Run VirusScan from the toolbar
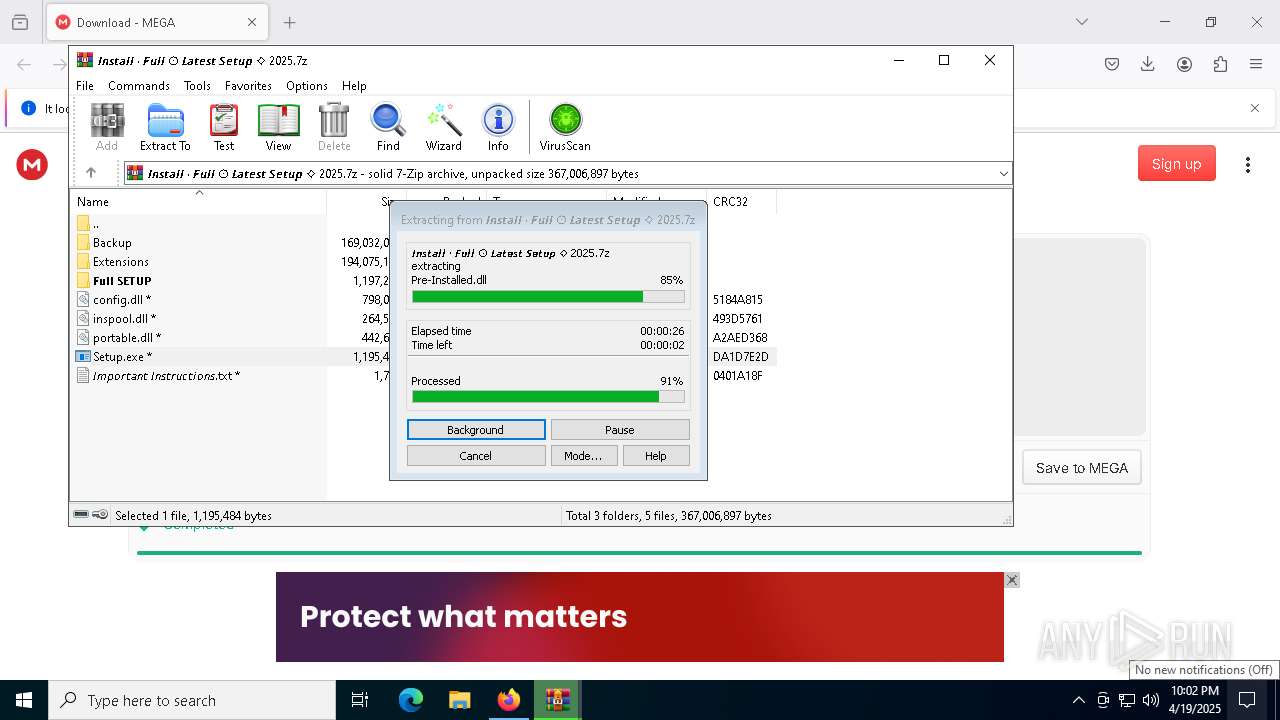This screenshot has width=1280, height=720. pyautogui.click(x=565, y=128)
